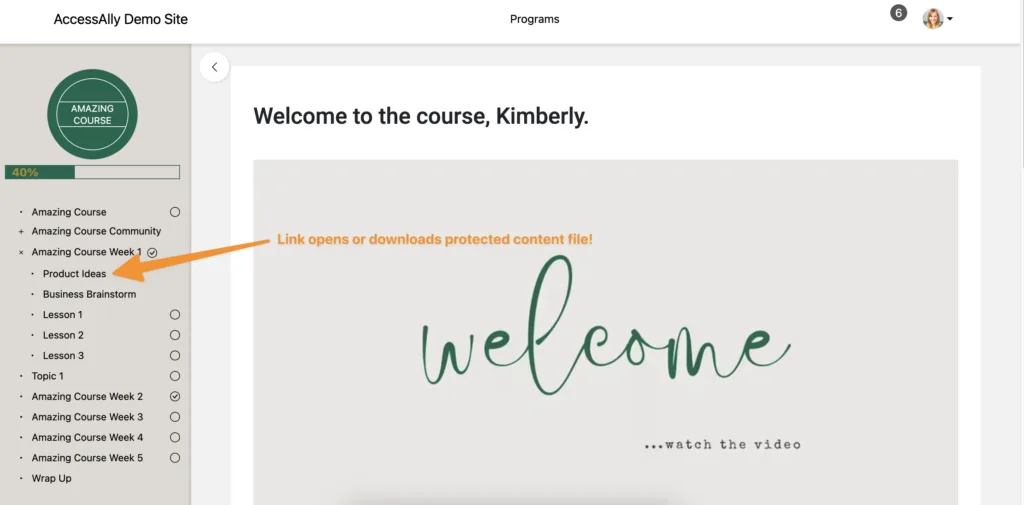Open the Business Brainstorm link
This screenshot has height=505, width=1024.
tap(89, 295)
